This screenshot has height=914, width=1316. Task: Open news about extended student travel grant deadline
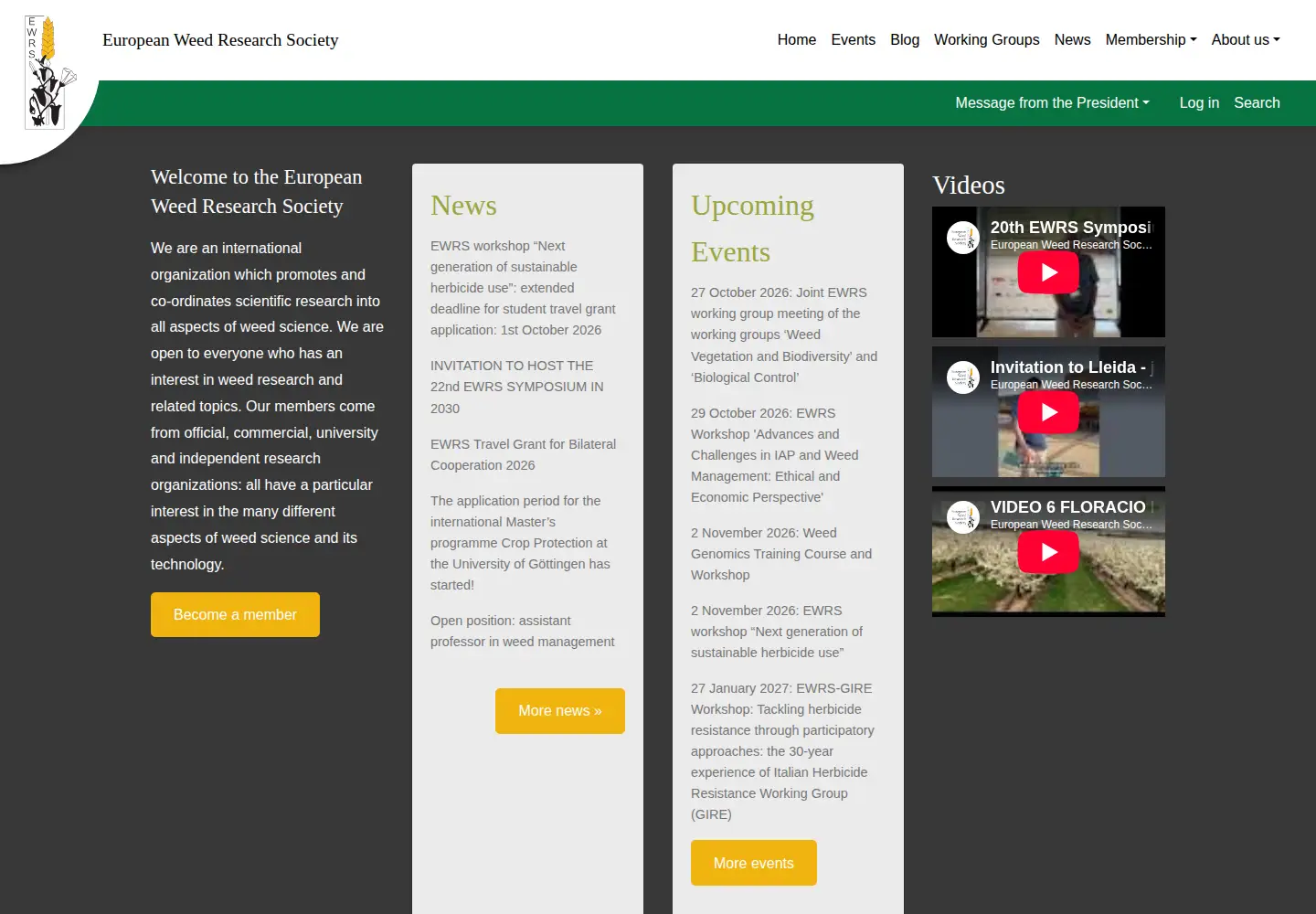pos(523,288)
